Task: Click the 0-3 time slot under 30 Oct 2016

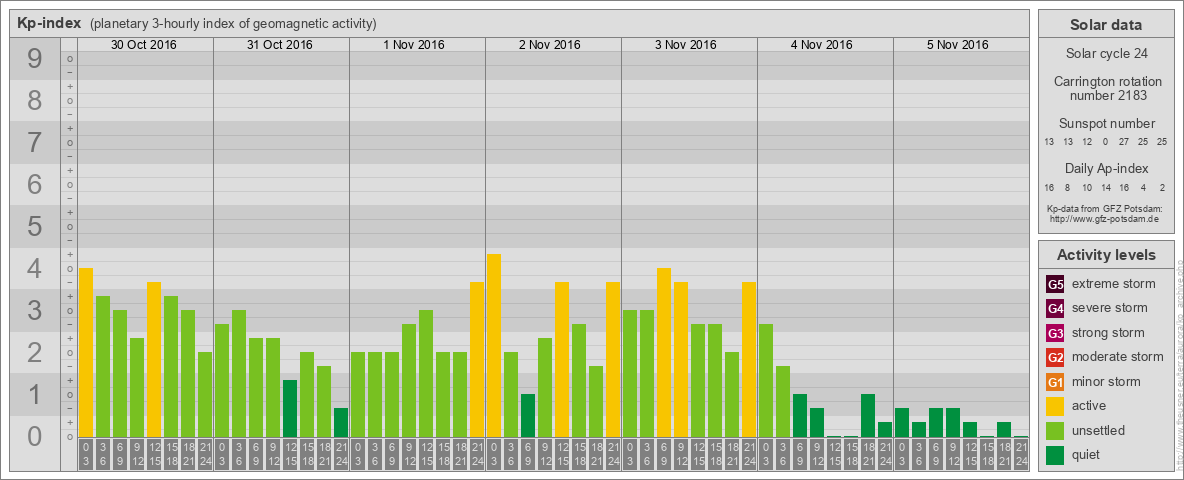Action: pyautogui.click(x=86, y=454)
